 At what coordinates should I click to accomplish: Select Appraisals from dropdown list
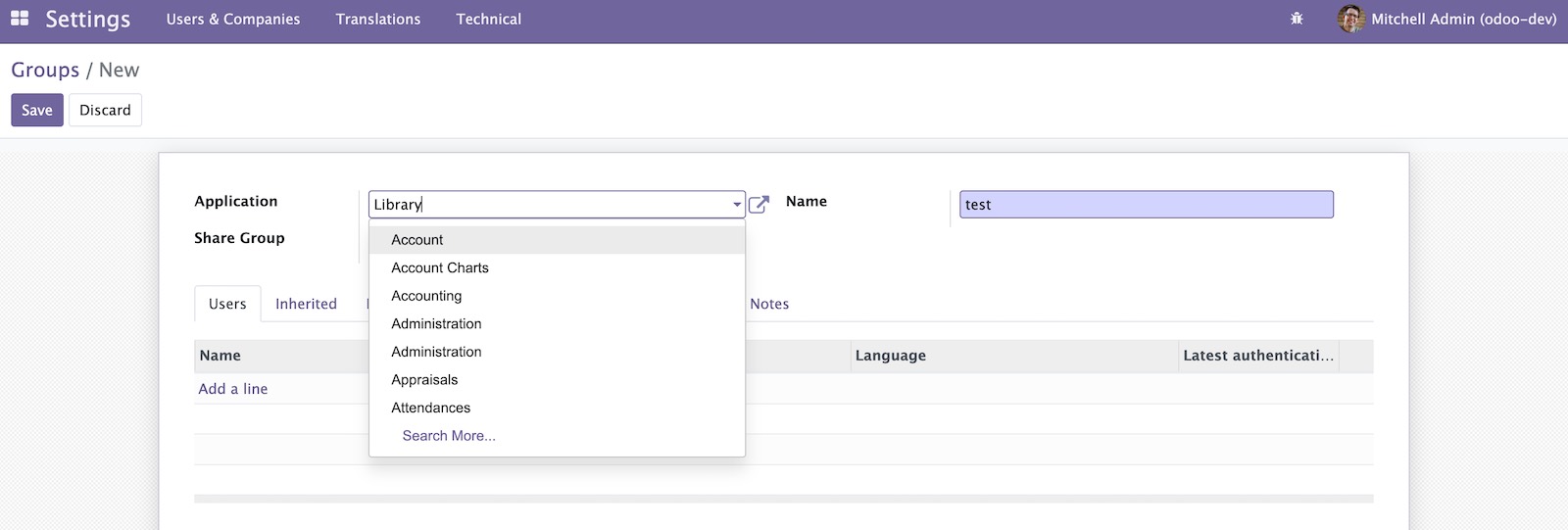click(x=557, y=380)
